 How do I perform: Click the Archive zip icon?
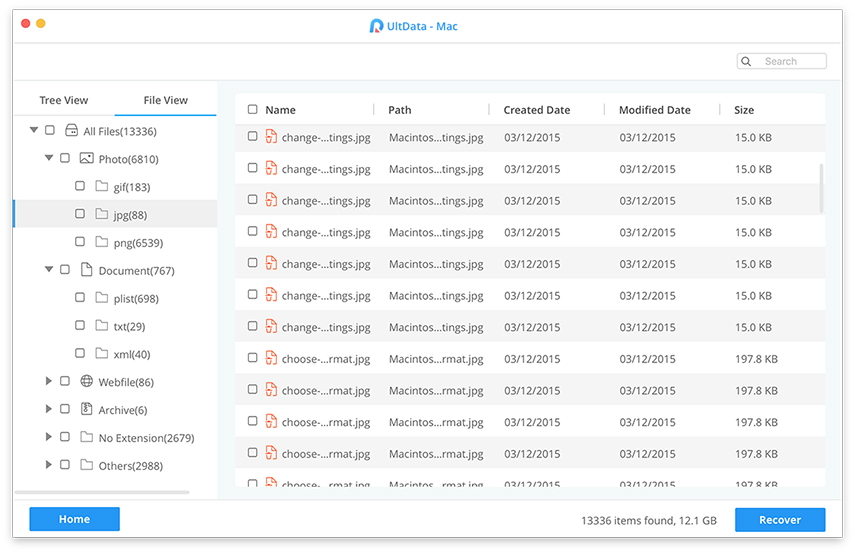click(86, 408)
